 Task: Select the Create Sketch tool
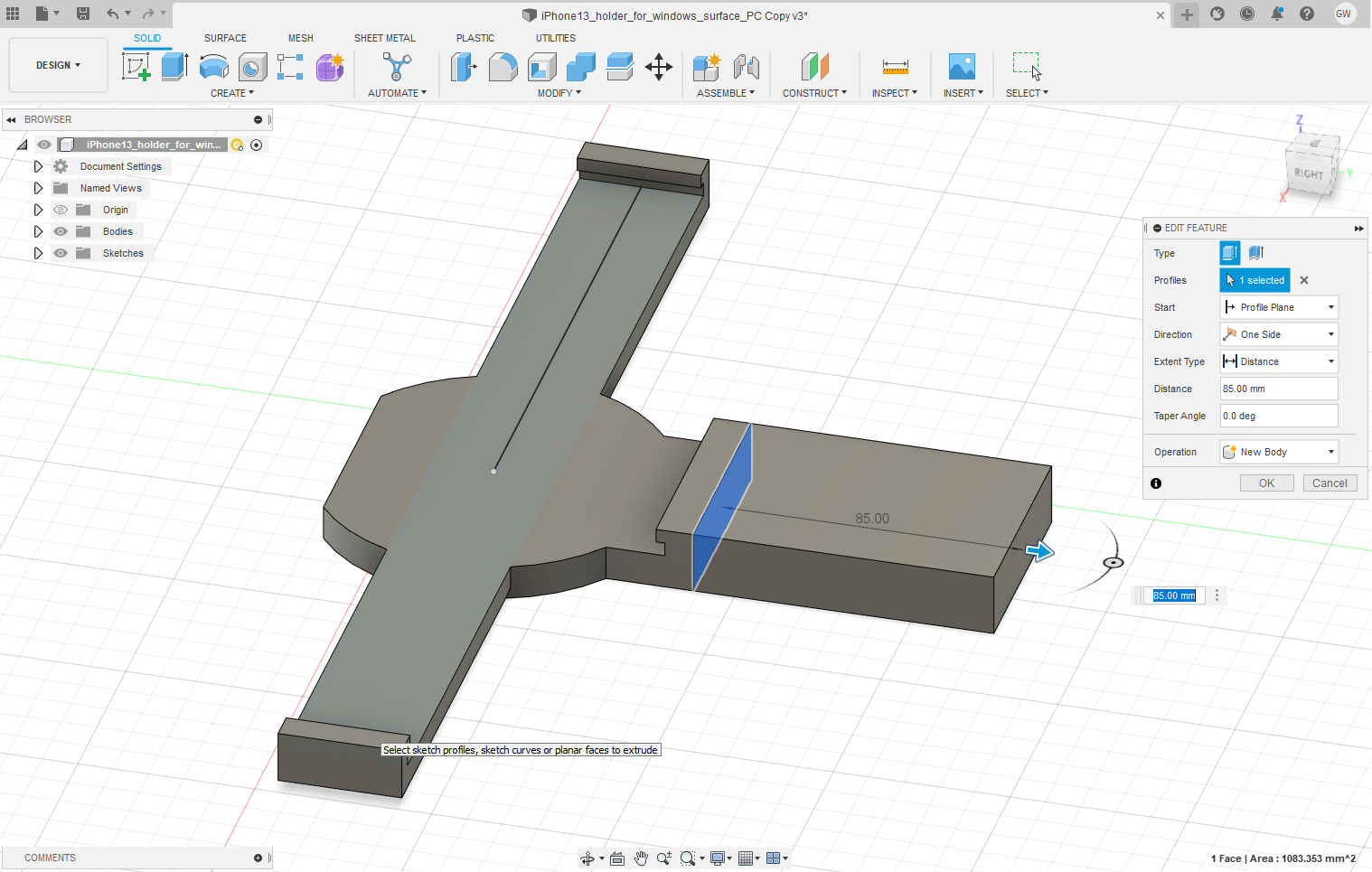click(x=136, y=67)
